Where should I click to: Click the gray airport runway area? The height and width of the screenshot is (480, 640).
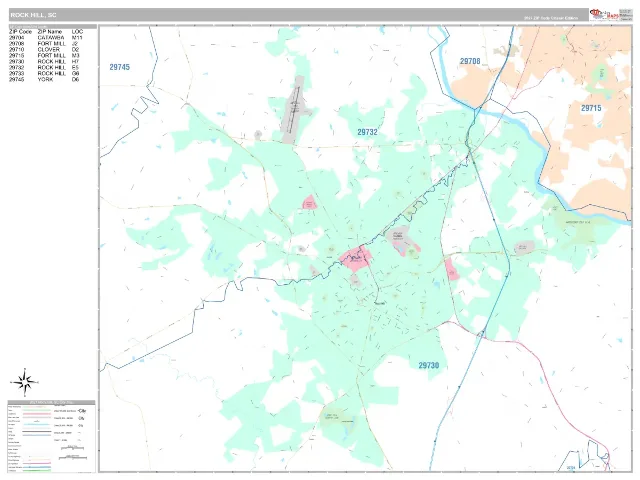[293, 110]
